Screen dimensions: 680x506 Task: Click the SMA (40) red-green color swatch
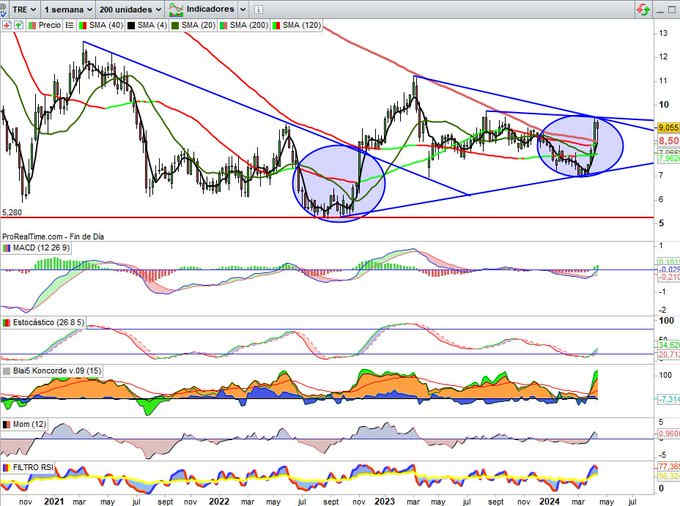82,26
